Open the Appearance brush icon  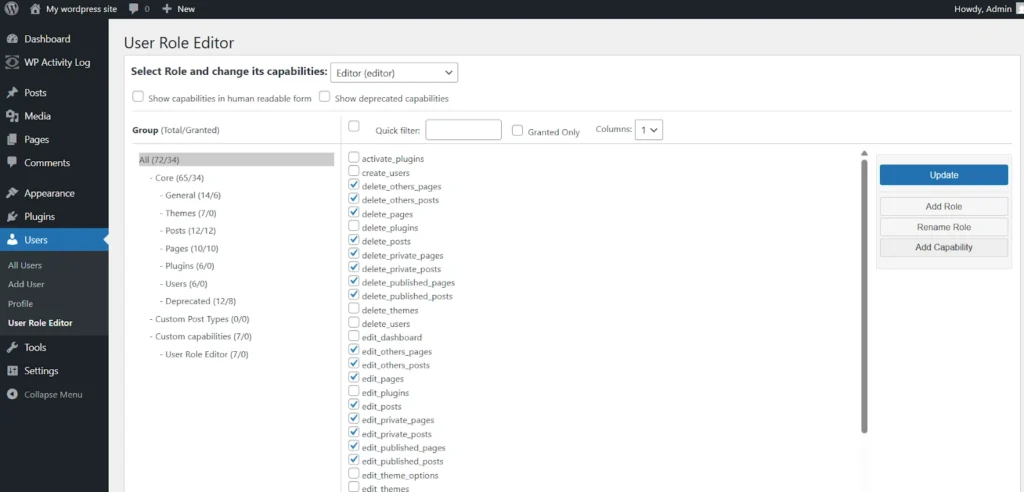pos(12,194)
